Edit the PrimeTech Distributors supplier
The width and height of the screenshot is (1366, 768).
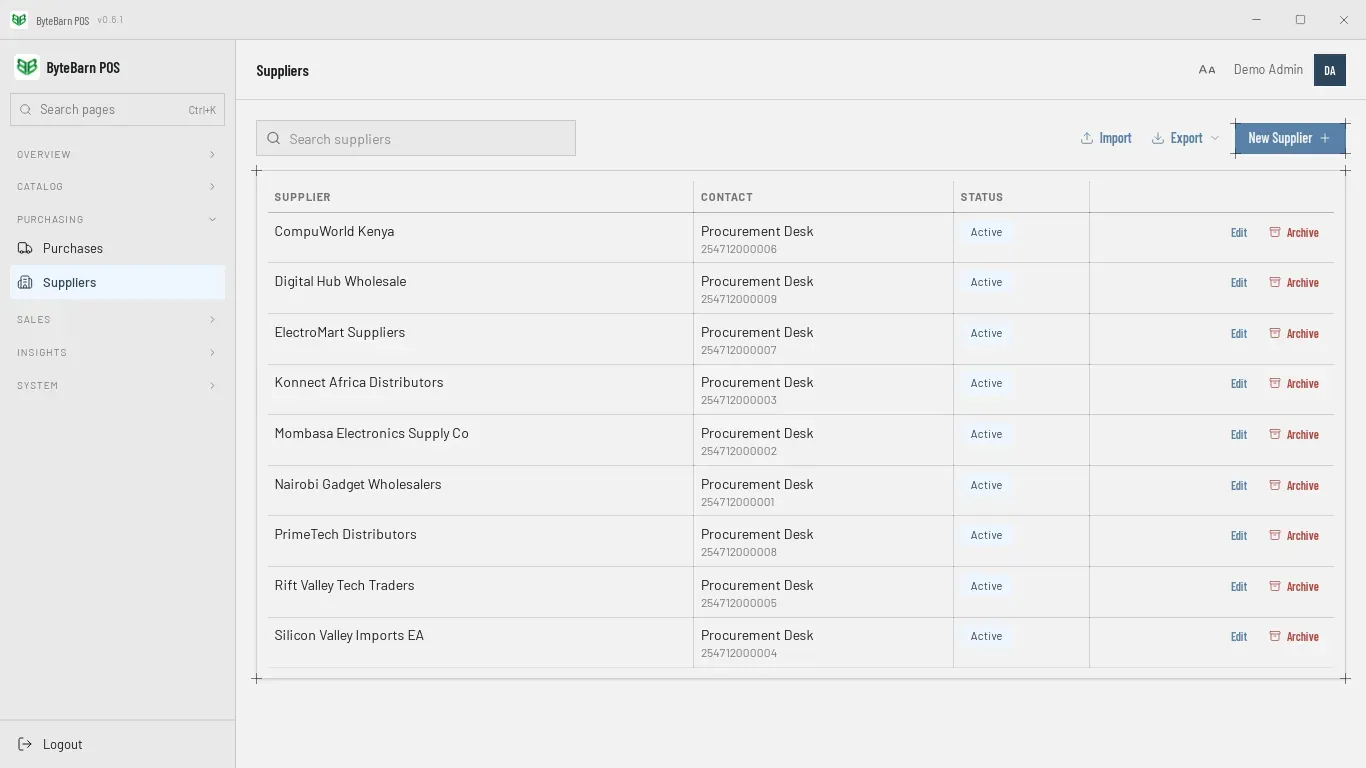pos(1239,535)
